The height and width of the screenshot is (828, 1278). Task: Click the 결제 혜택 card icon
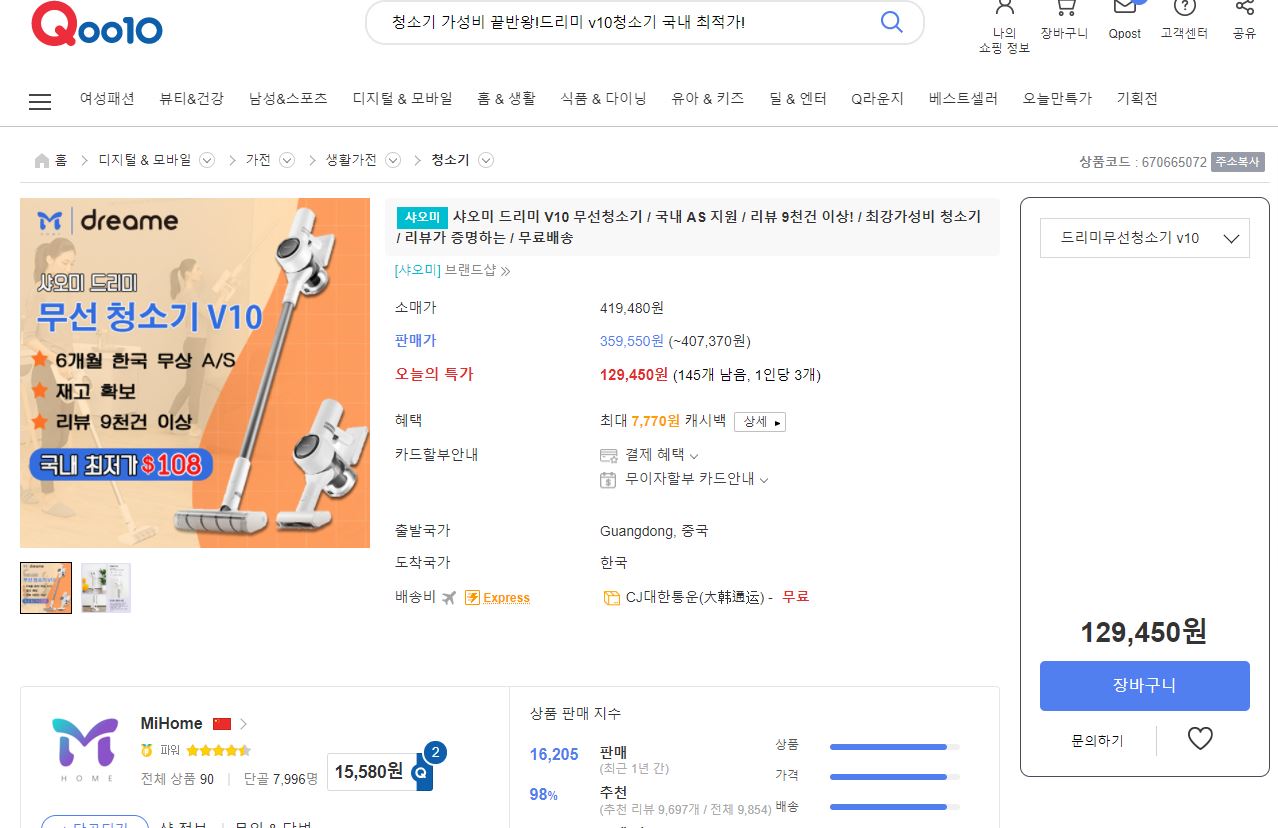609,455
